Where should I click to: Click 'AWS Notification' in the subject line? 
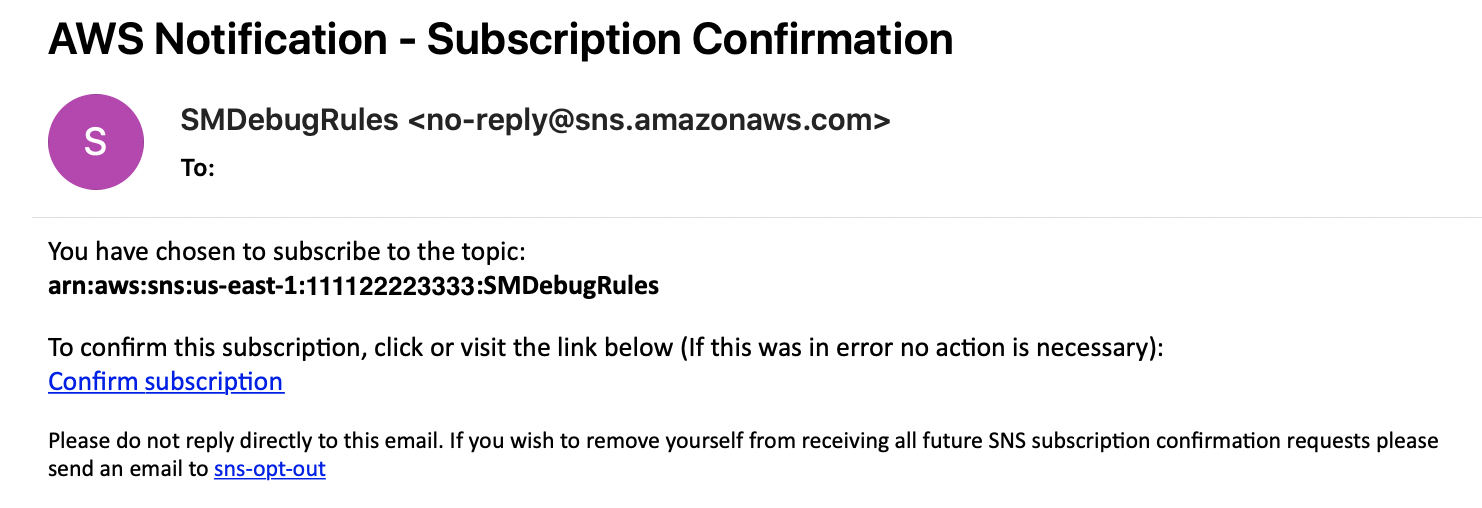(217, 39)
